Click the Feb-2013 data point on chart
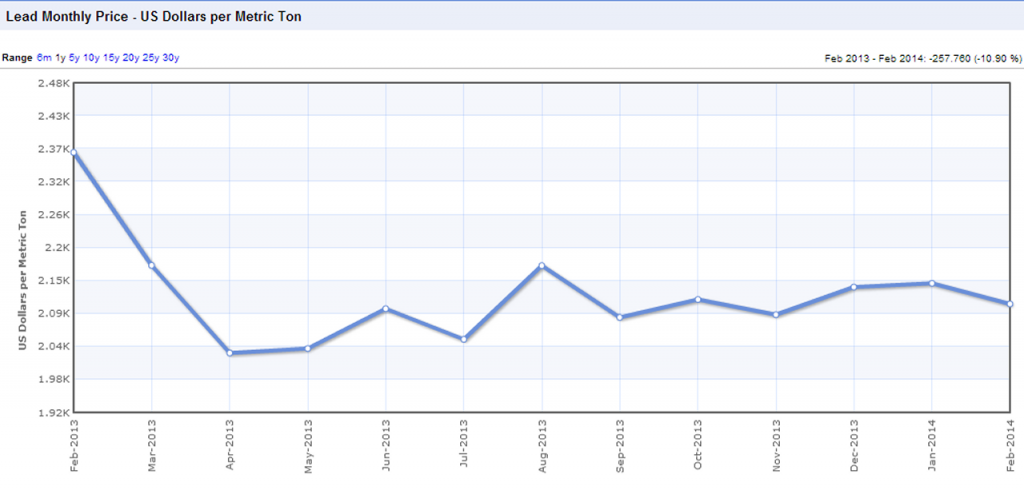 [x=74, y=152]
